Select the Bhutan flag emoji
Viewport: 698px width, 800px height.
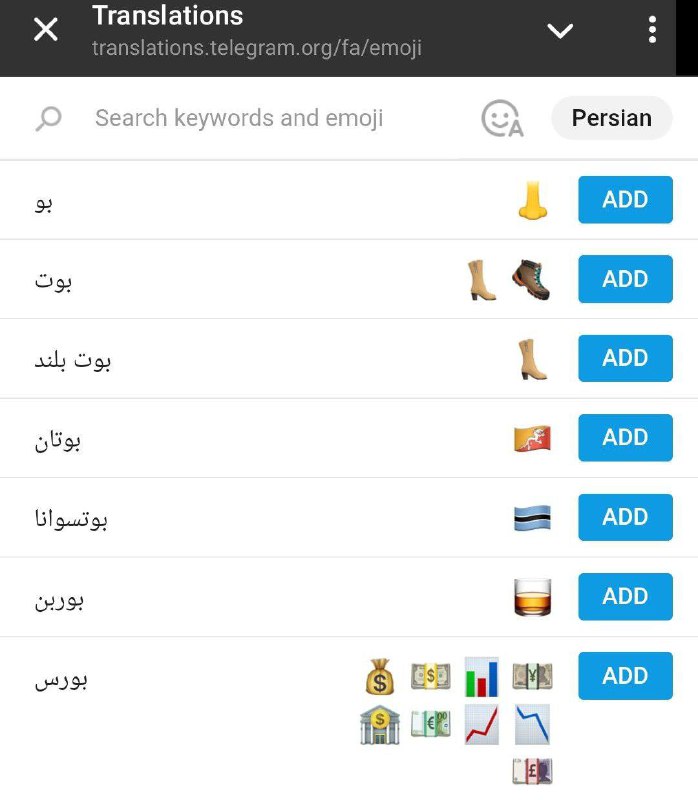pyautogui.click(x=532, y=438)
